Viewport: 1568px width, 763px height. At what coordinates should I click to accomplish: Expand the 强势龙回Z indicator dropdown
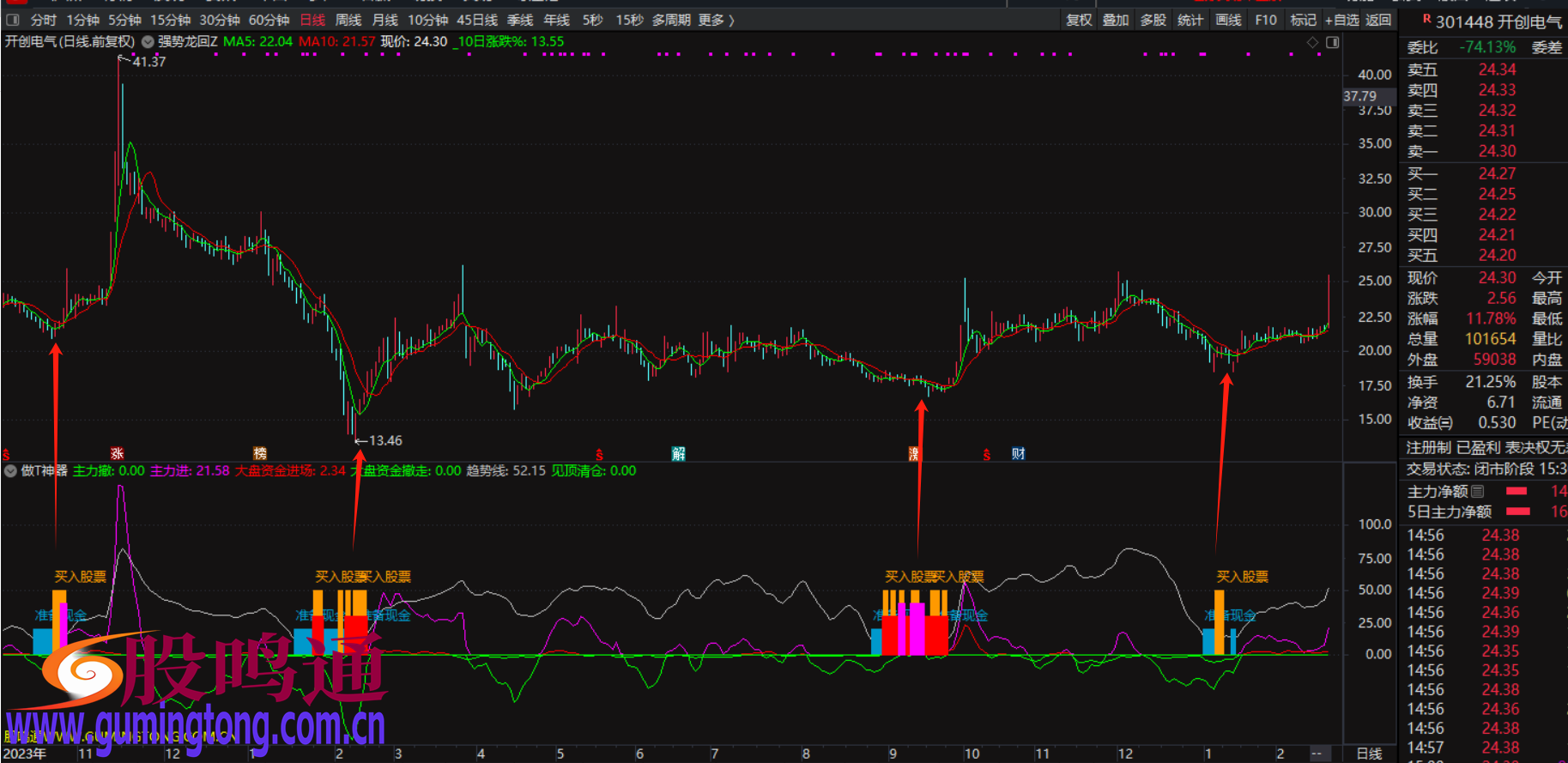(148, 42)
